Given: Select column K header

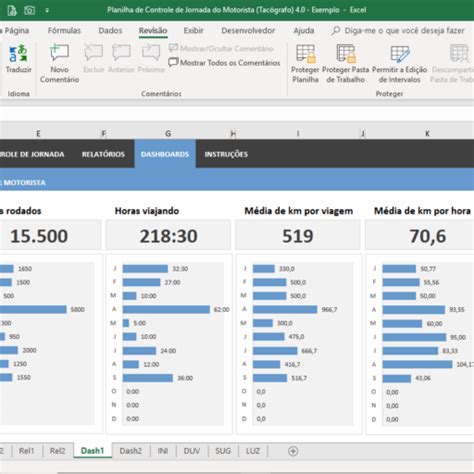Looking at the screenshot, I should [x=427, y=134].
